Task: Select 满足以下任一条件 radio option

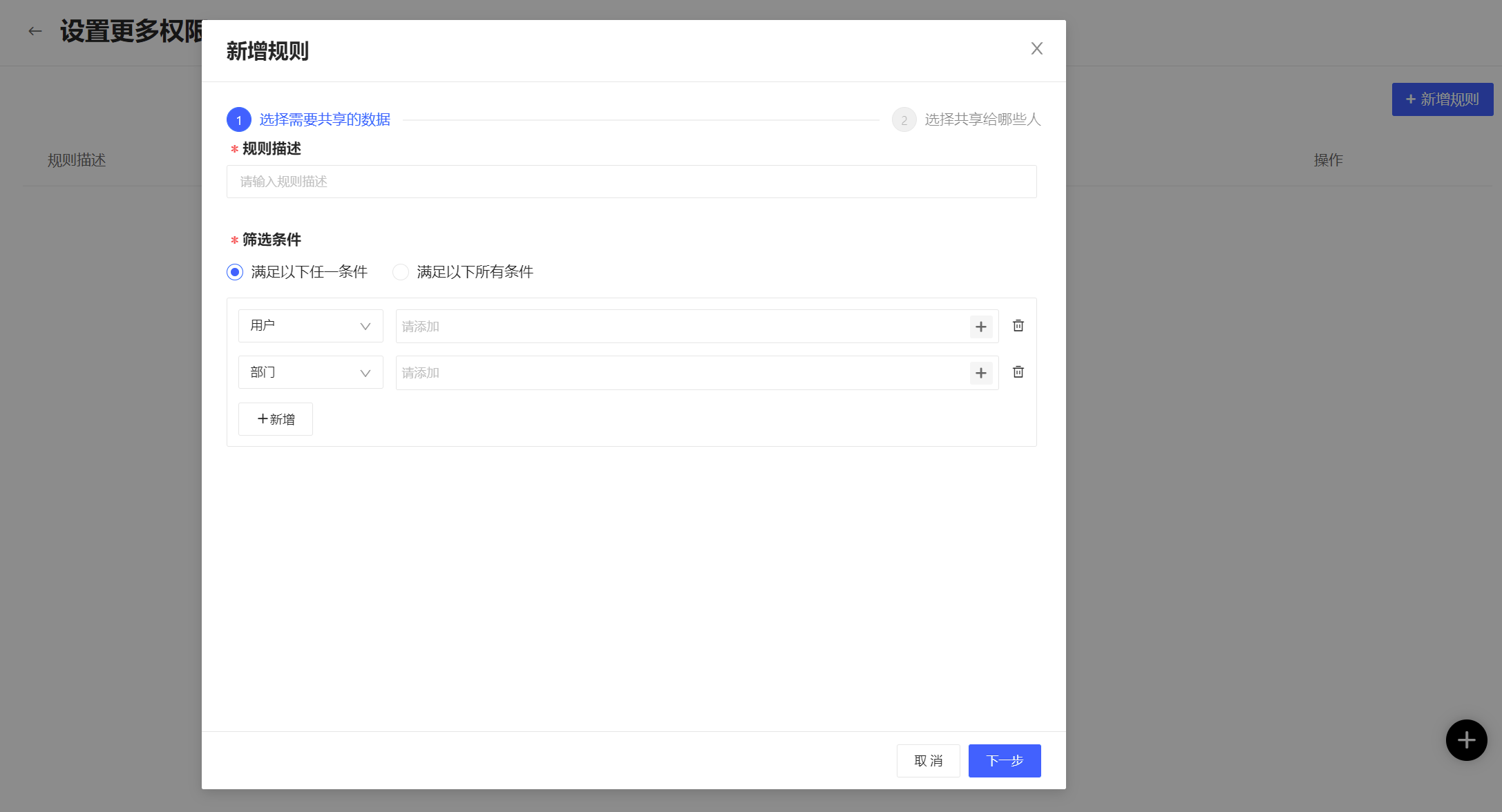Action: (x=235, y=272)
